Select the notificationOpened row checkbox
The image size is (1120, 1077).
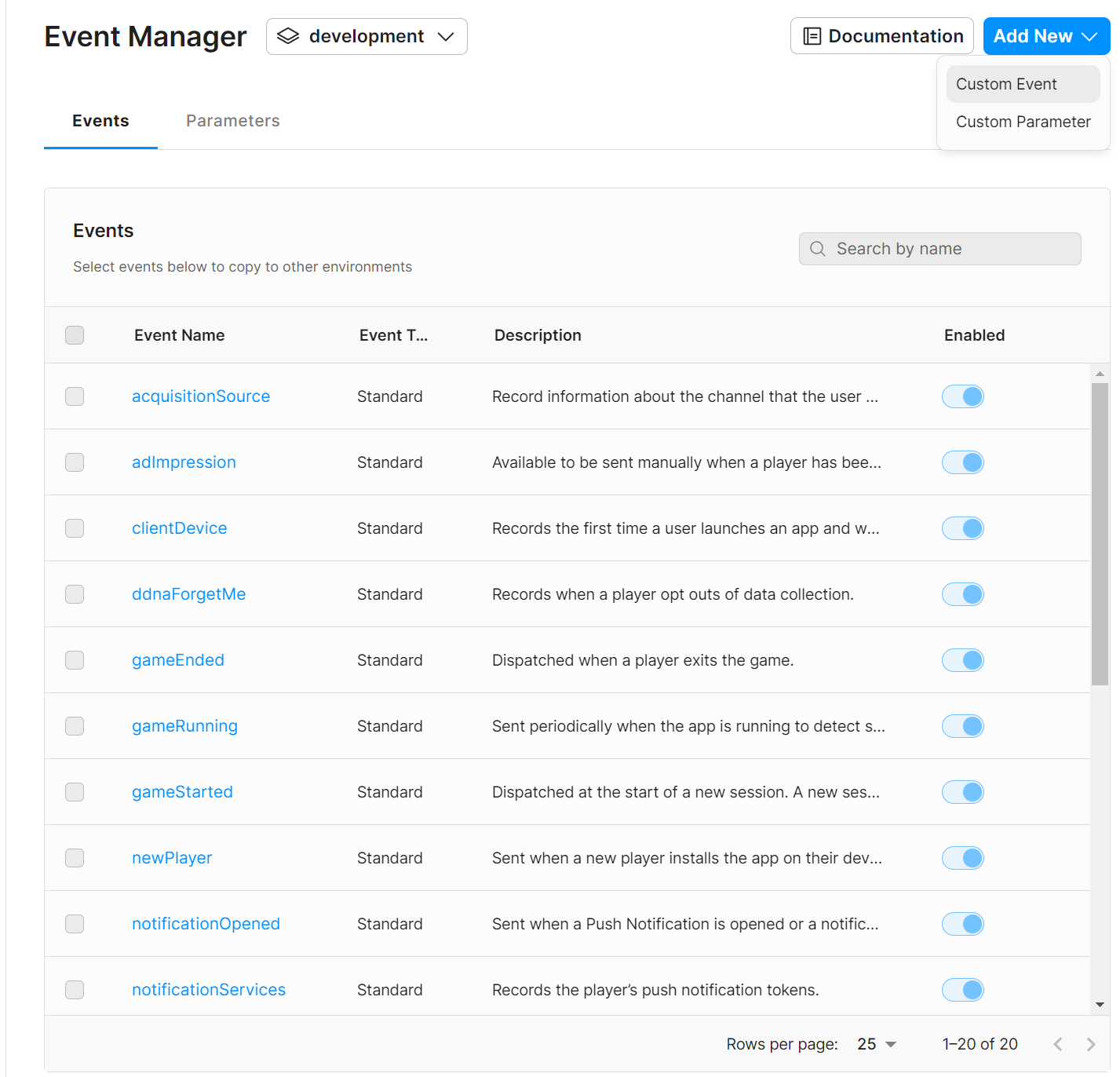pyautogui.click(x=75, y=924)
